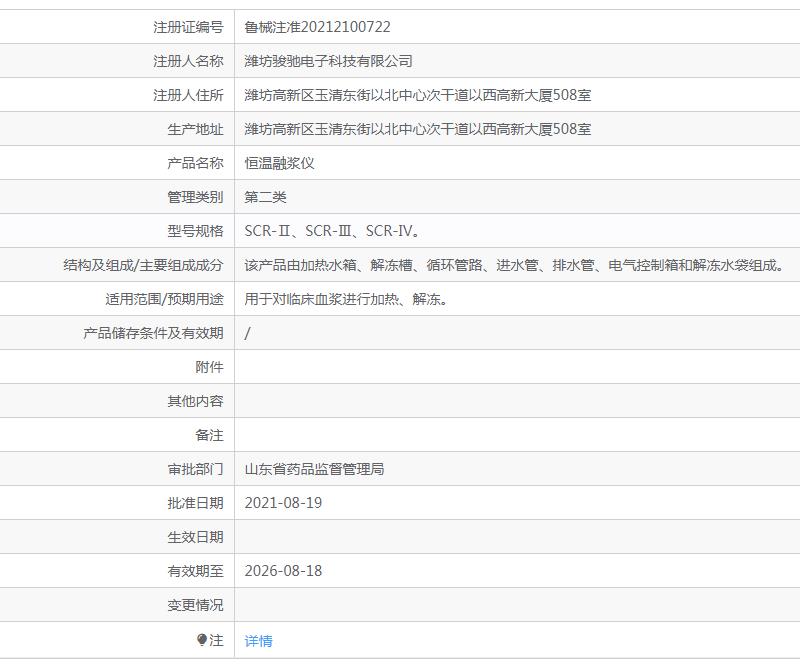Screen dimensions: 800x664
Task: Click the 变更情况 label
Action: pyautogui.click(x=195, y=605)
